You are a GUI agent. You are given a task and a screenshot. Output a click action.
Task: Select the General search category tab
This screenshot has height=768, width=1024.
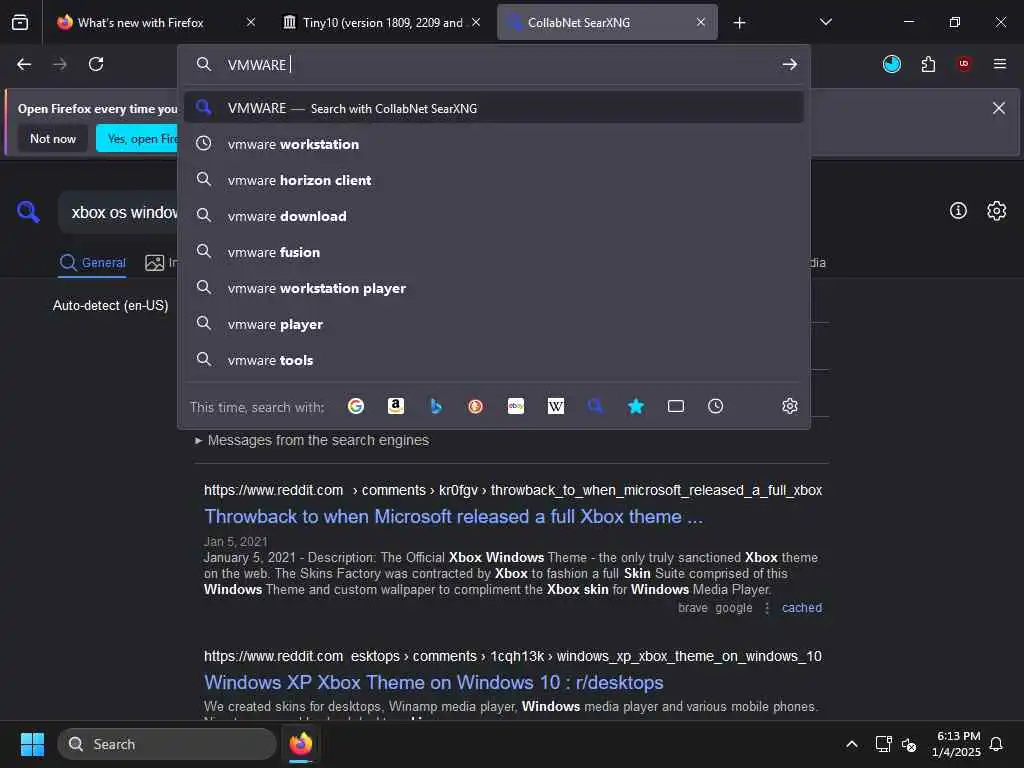pos(92,263)
